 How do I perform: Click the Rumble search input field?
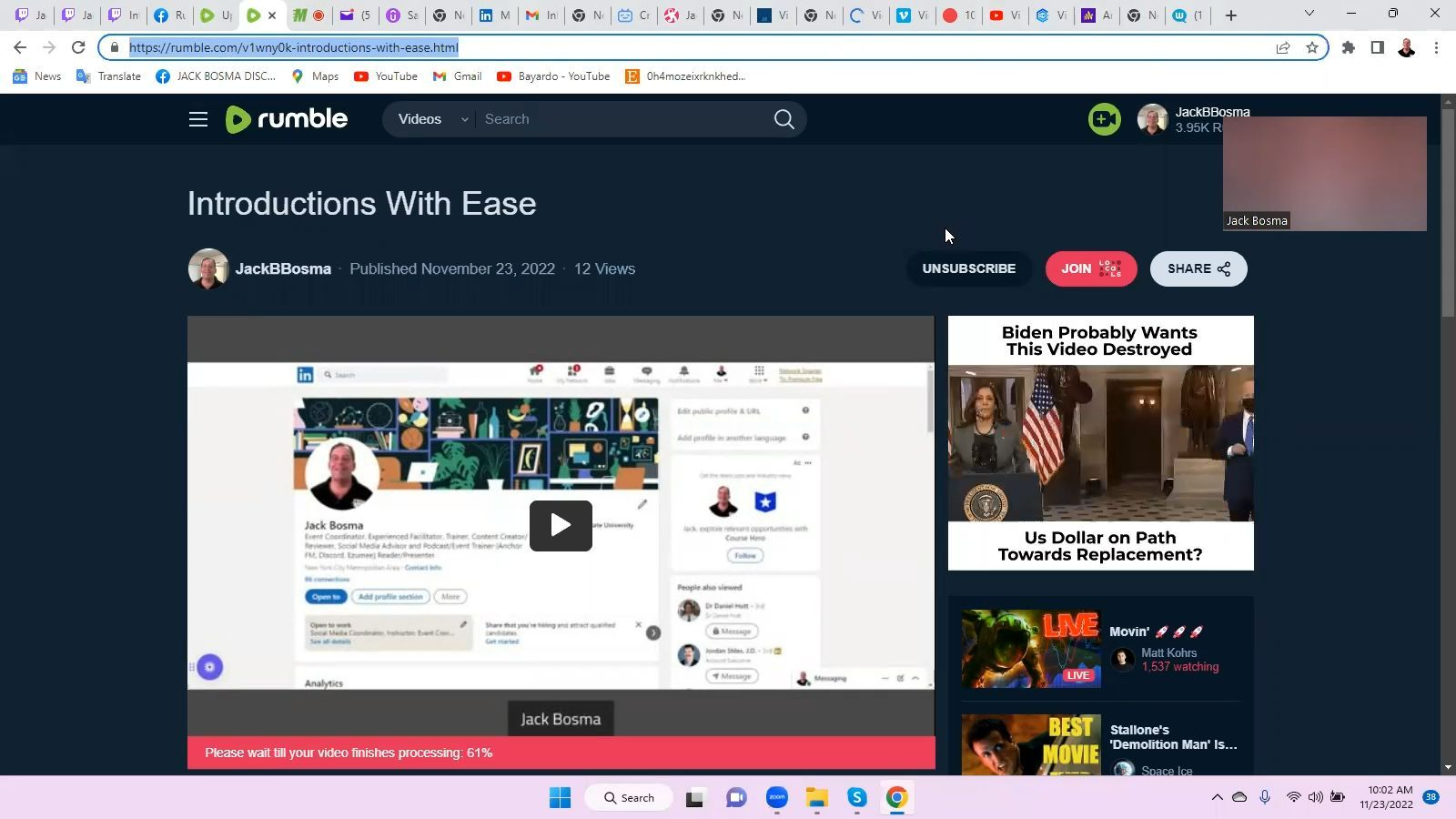(623, 119)
